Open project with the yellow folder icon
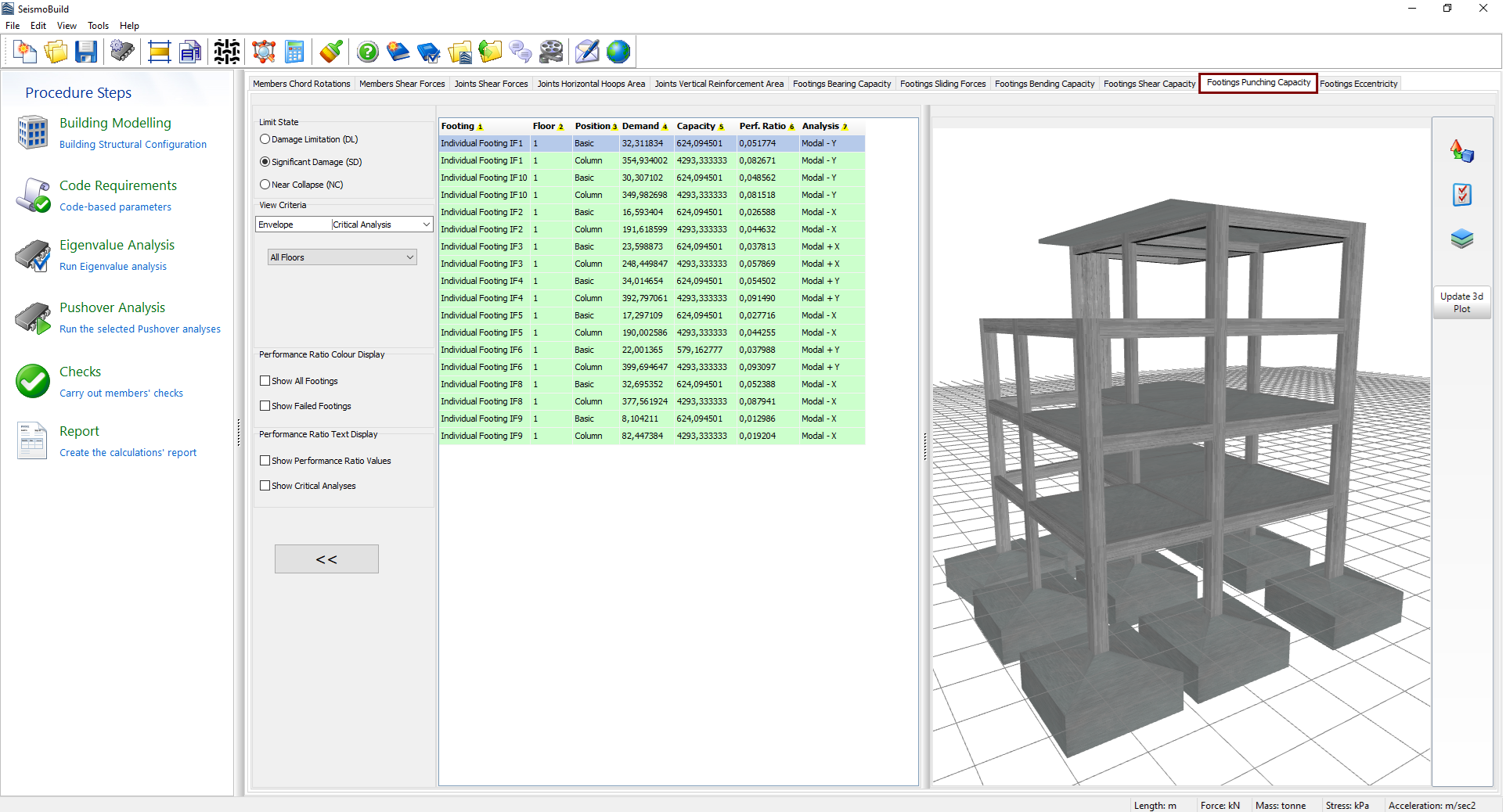 click(x=56, y=52)
